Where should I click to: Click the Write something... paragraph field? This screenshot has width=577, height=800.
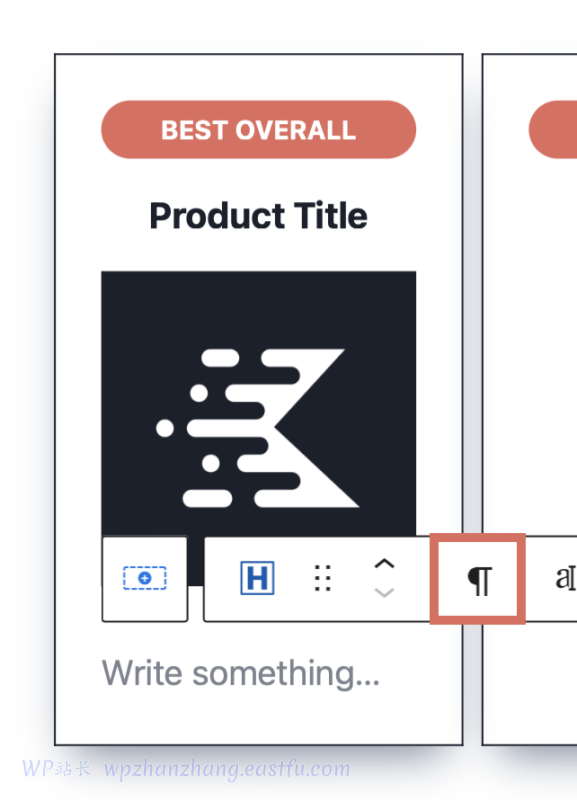coord(241,673)
